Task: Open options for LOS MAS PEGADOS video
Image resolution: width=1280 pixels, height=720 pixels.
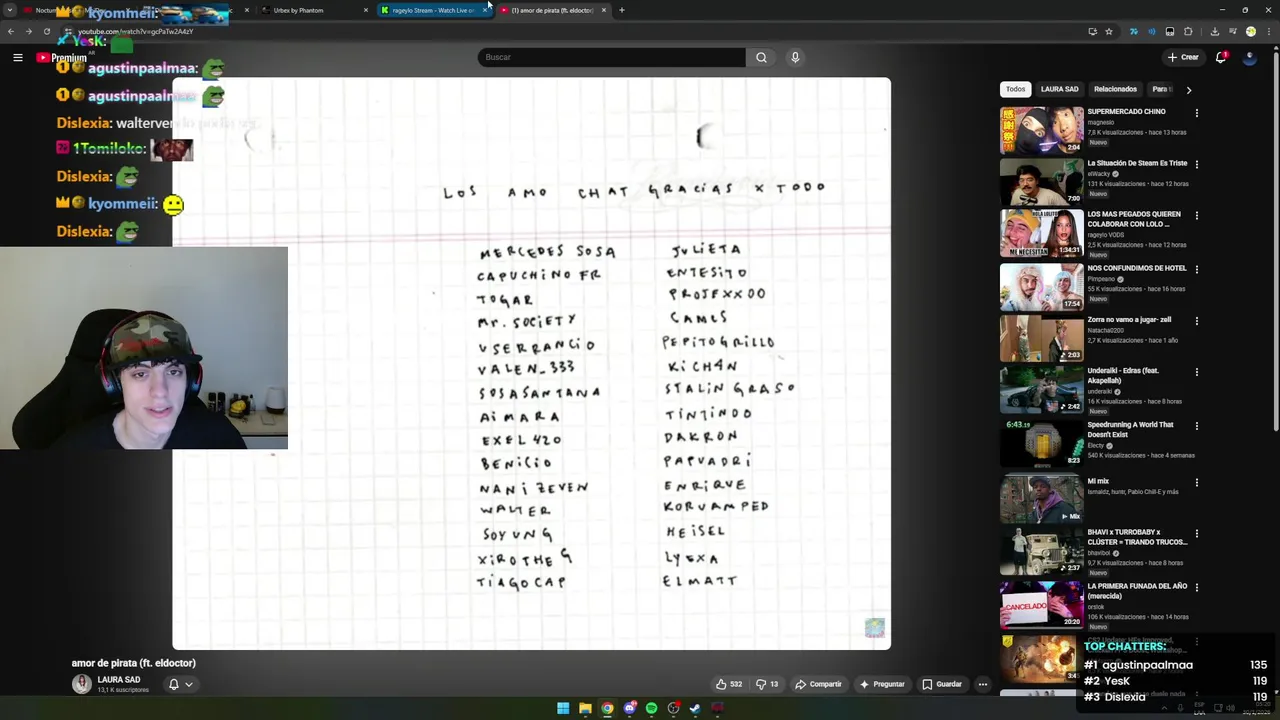Action: [x=1196, y=215]
